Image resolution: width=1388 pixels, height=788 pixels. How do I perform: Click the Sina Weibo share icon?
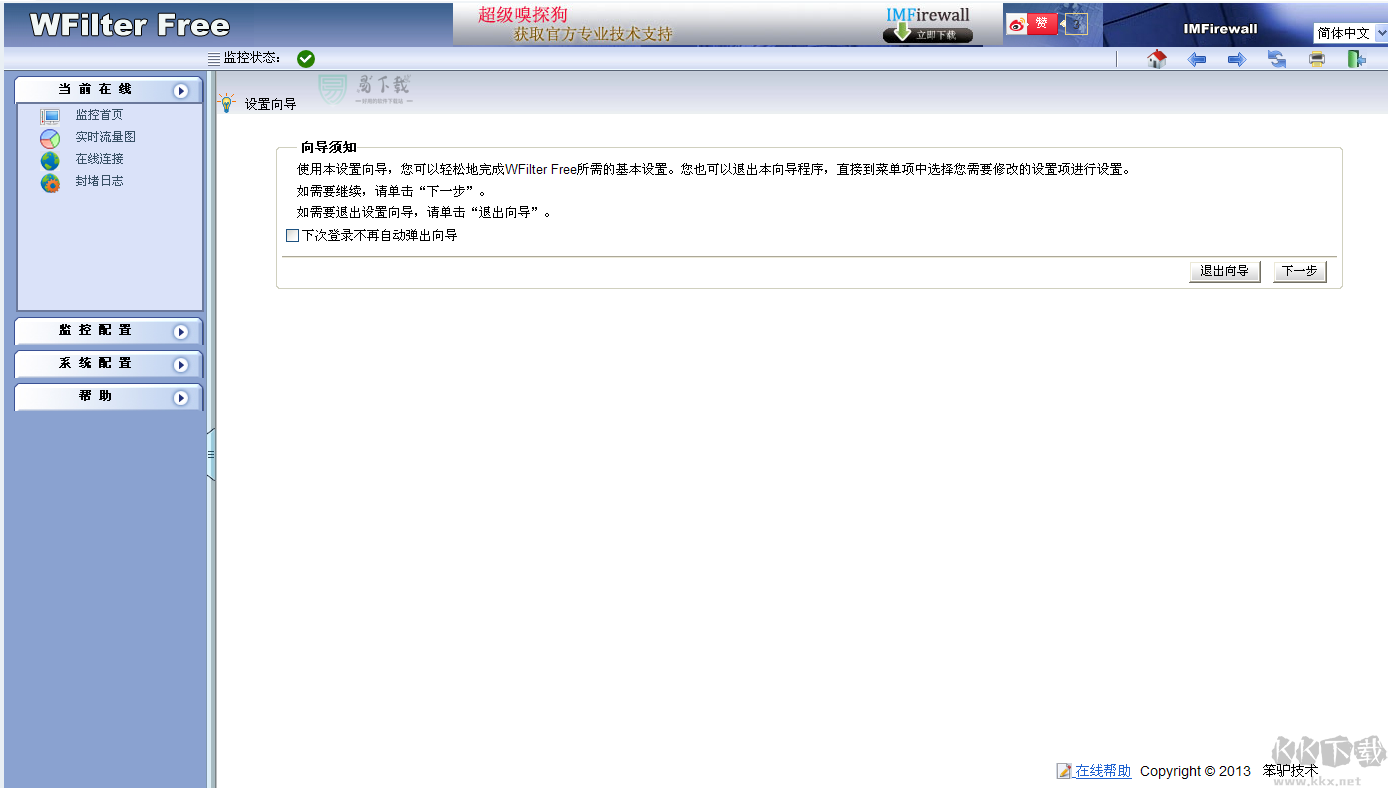point(1018,22)
